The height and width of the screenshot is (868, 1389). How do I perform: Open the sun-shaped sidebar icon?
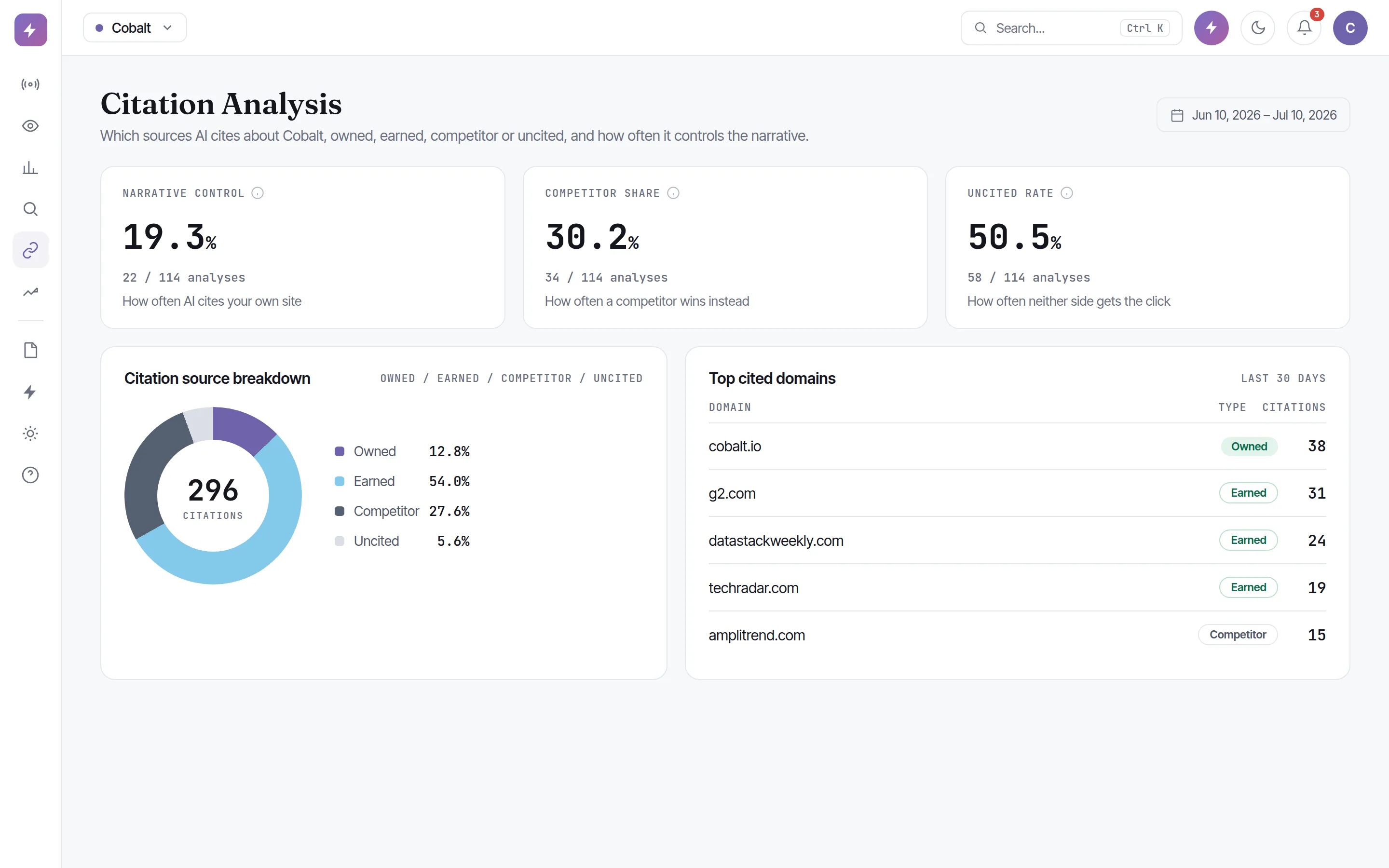tap(30, 434)
